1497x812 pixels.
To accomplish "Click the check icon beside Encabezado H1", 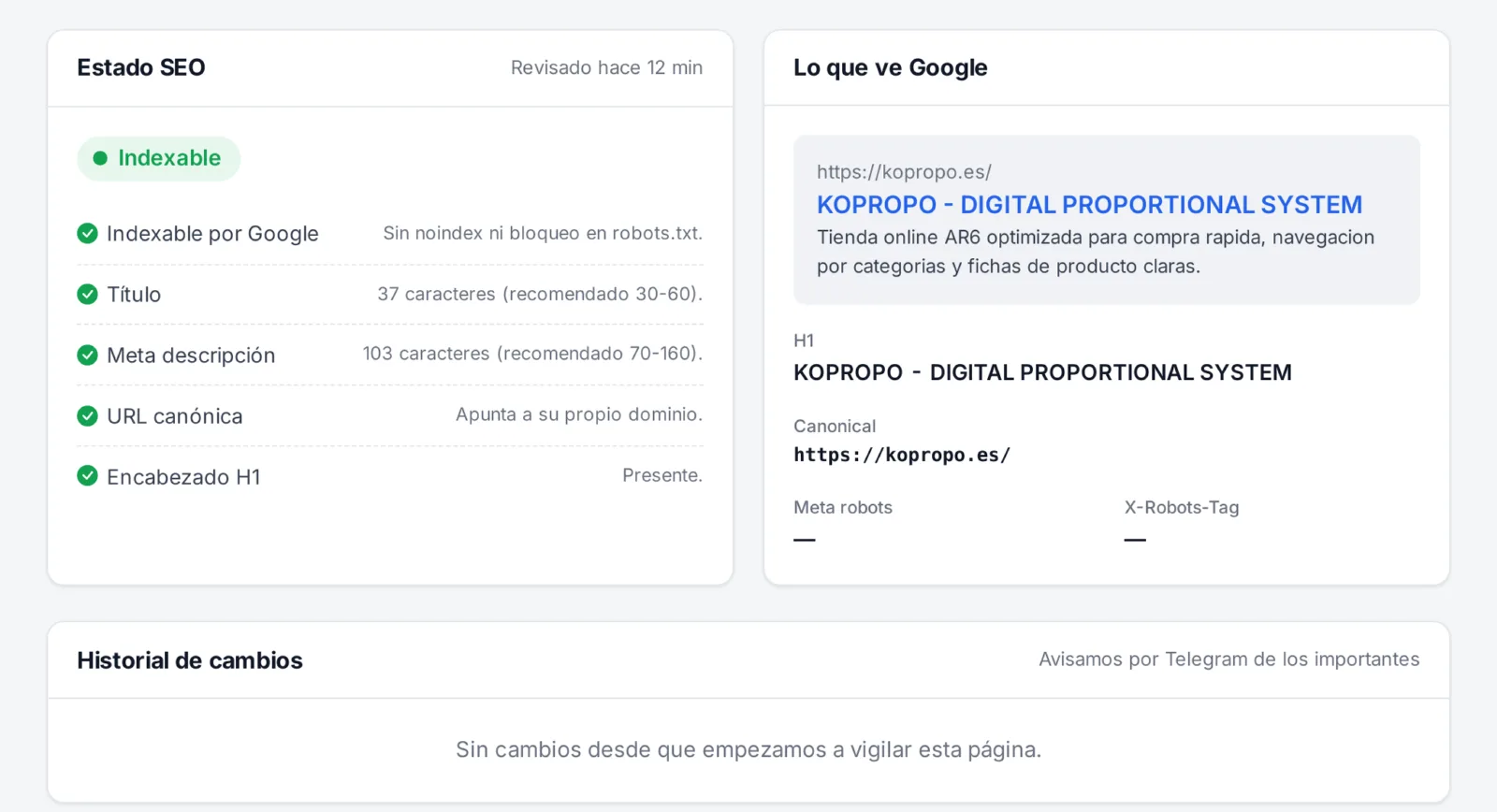I will (87, 476).
